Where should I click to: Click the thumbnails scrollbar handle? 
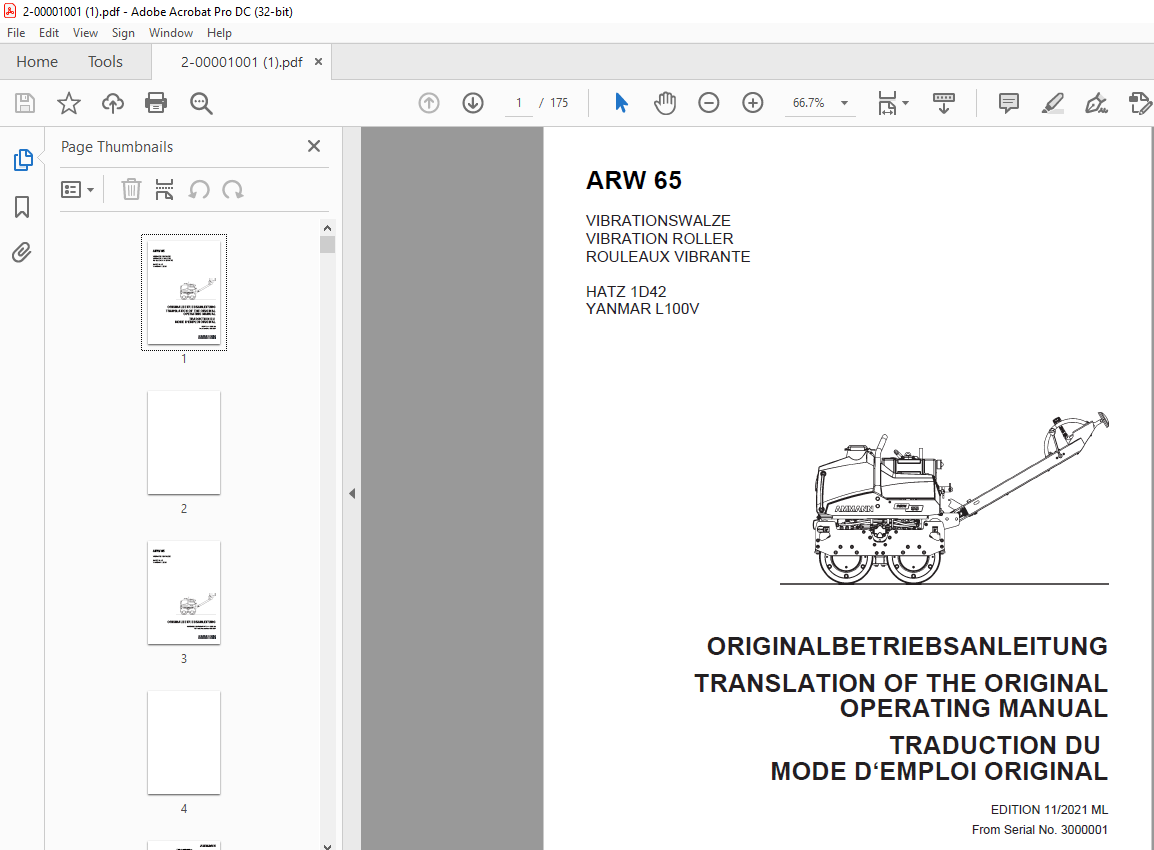coord(328,244)
